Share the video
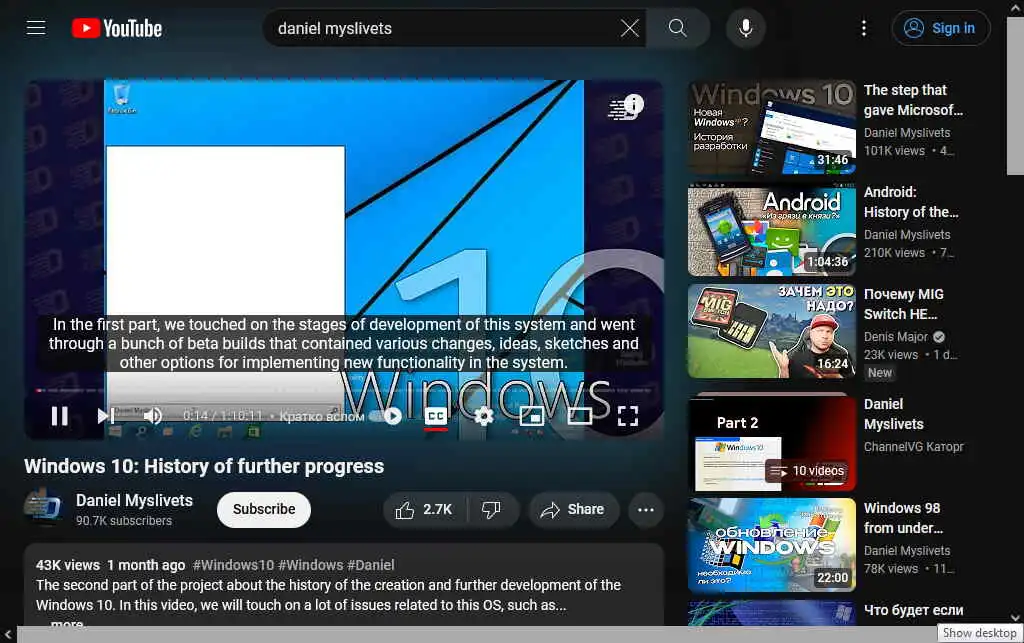The image size is (1024, 643). coord(572,509)
